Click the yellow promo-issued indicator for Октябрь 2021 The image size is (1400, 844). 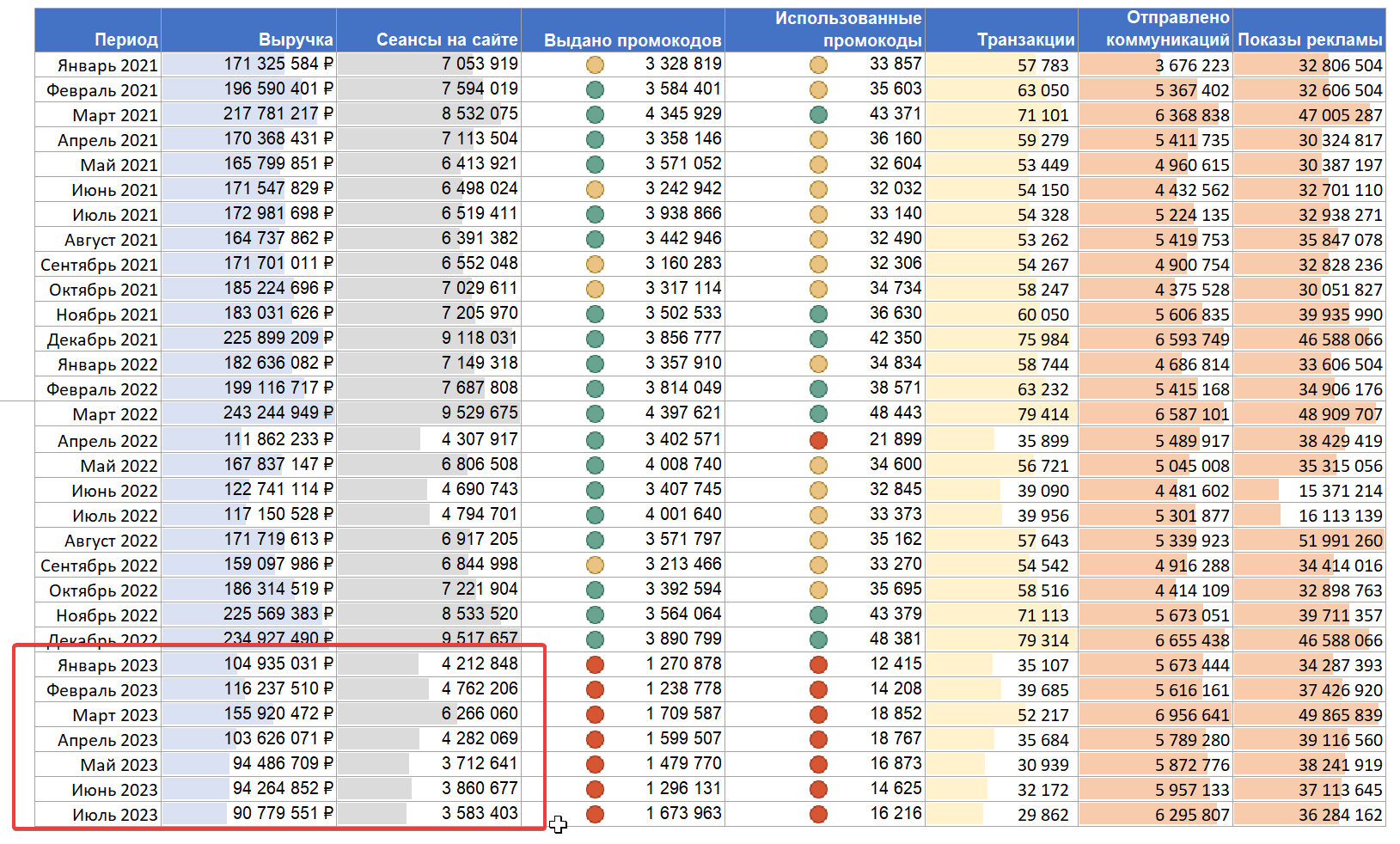[x=595, y=290]
